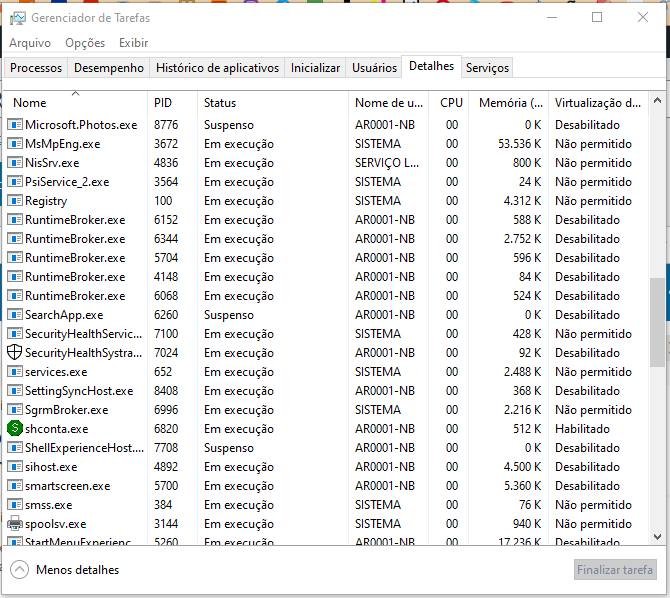
Task: Click the NisSrv.exe process icon
Action: click(15, 163)
